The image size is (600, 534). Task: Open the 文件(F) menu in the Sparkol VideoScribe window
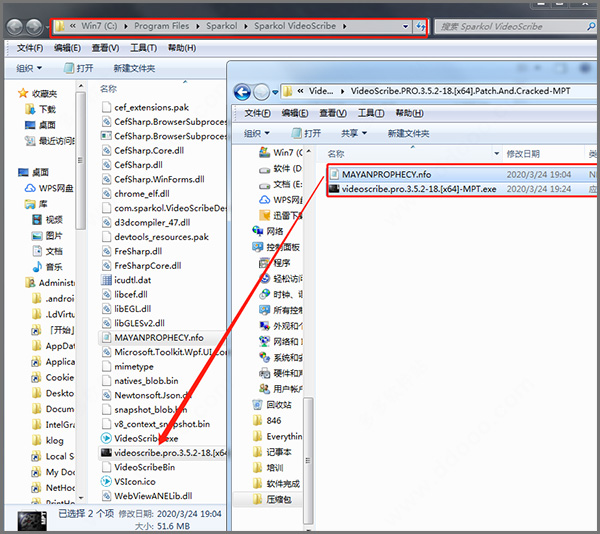tap(30, 48)
